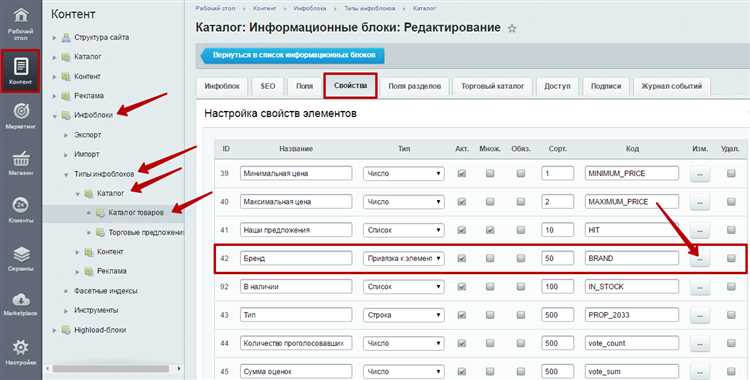Select Инструменты in content tree
This screenshot has width=750, height=380.
coord(96,311)
